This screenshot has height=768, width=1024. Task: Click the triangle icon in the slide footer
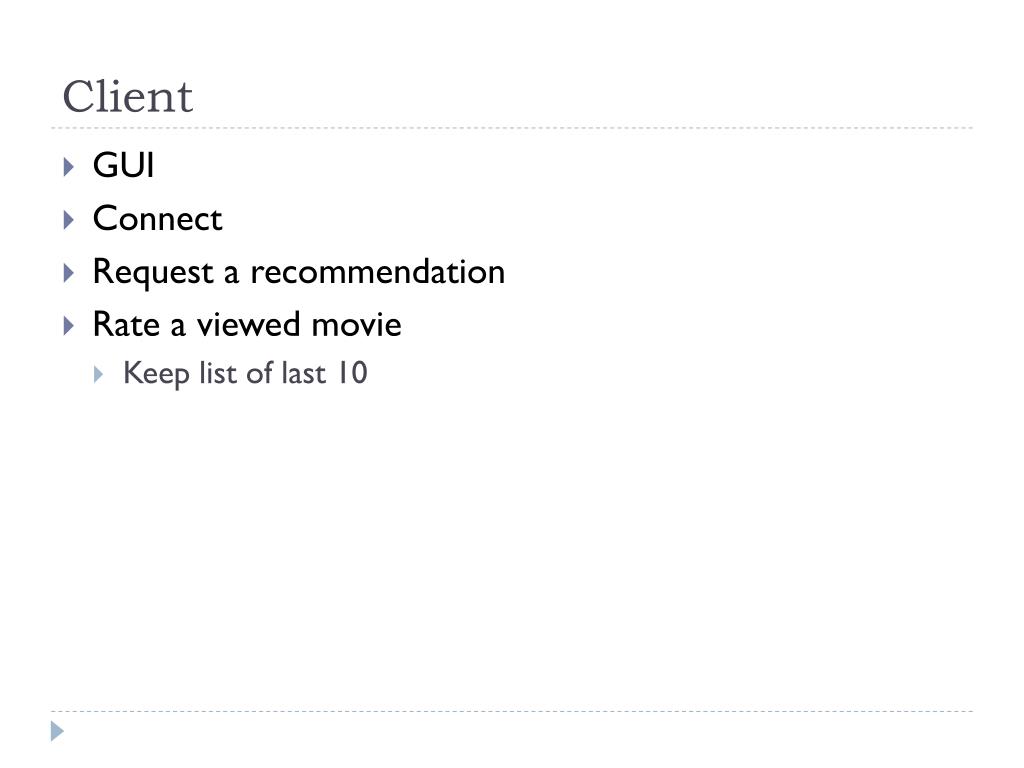(57, 731)
